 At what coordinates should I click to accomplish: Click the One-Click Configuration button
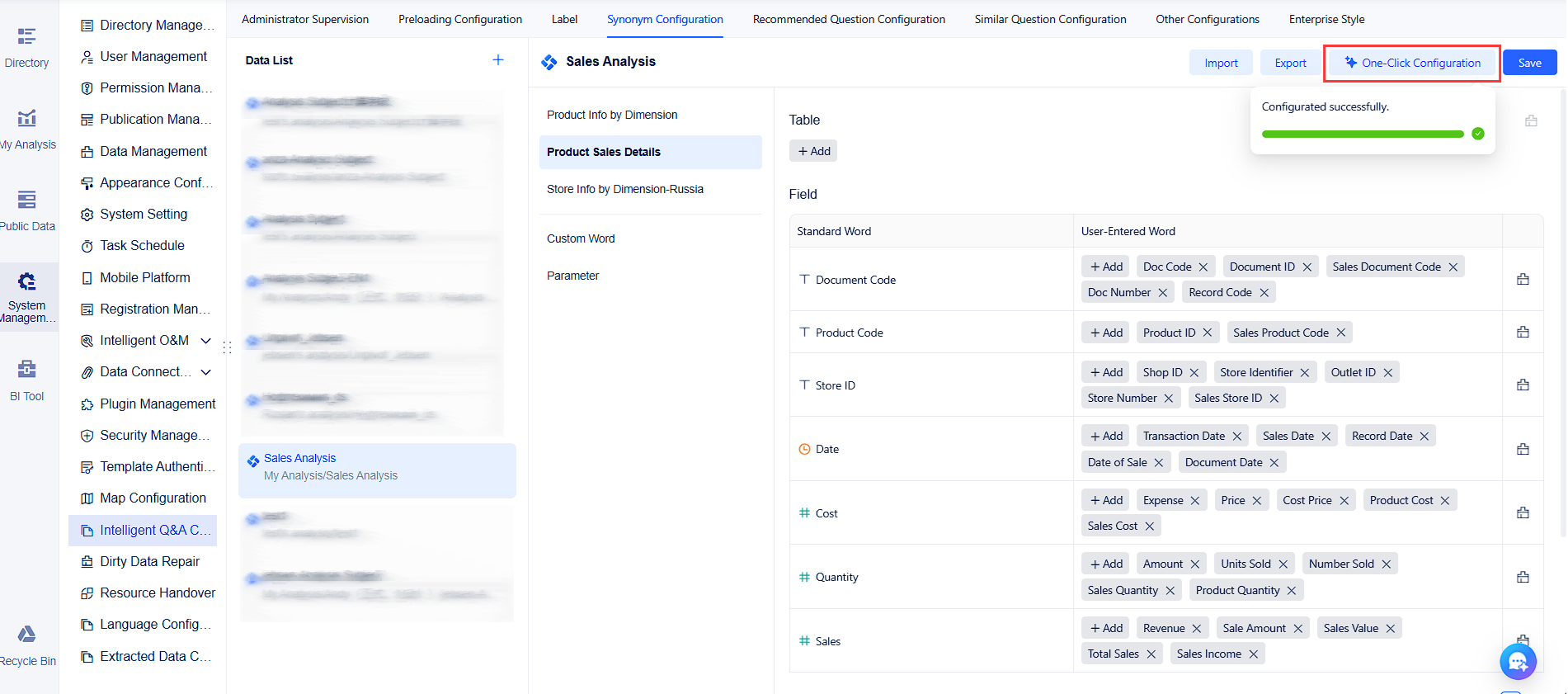1412,63
